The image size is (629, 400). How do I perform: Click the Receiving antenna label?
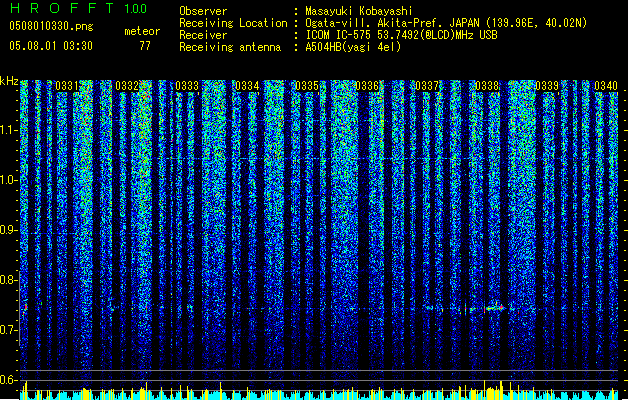(230, 47)
